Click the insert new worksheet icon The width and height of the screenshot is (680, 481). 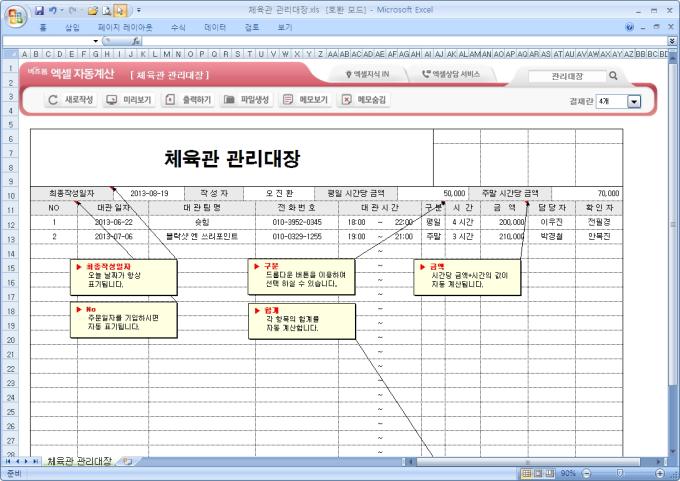(128, 461)
